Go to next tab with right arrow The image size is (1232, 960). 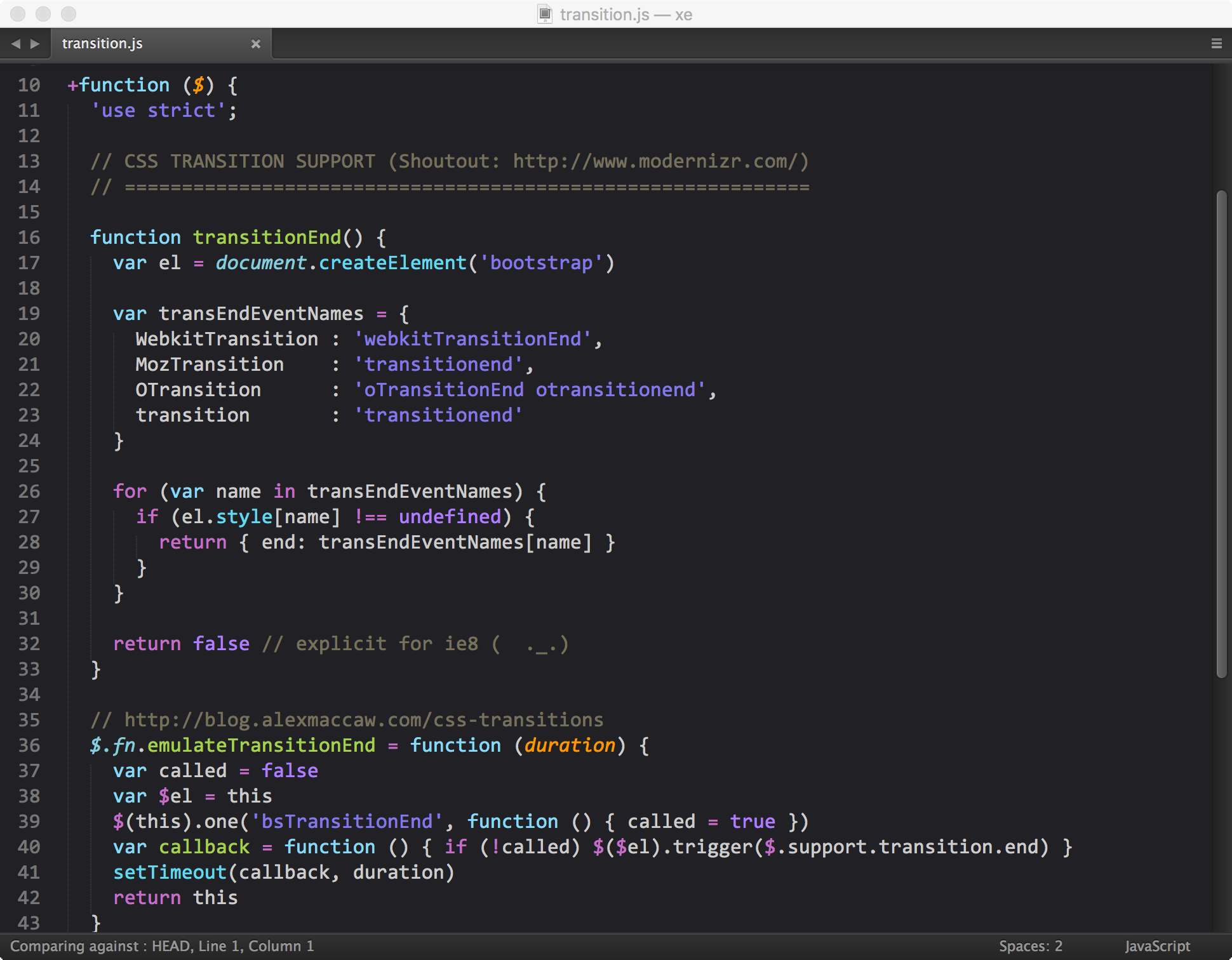point(36,44)
